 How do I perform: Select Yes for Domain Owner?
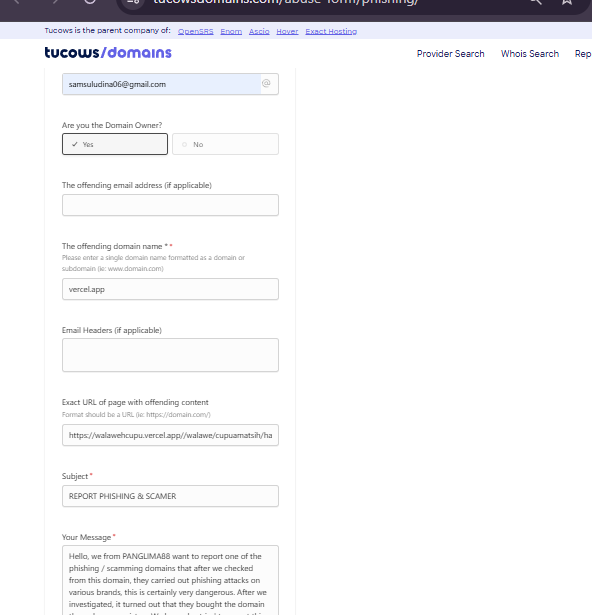(x=115, y=144)
